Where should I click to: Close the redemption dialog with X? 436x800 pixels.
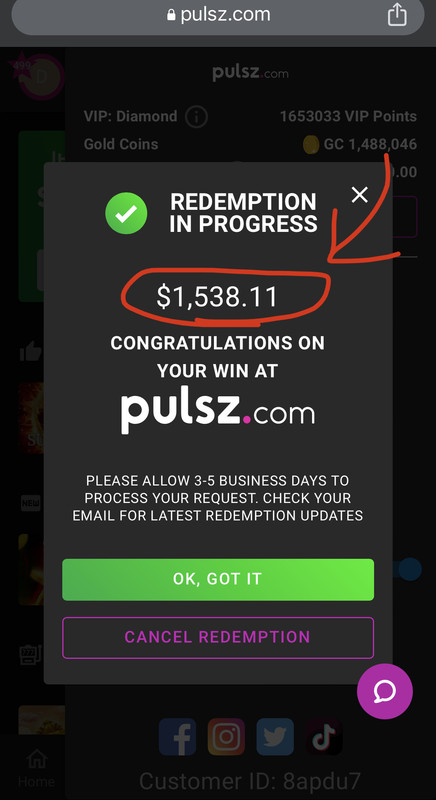pos(360,194)
